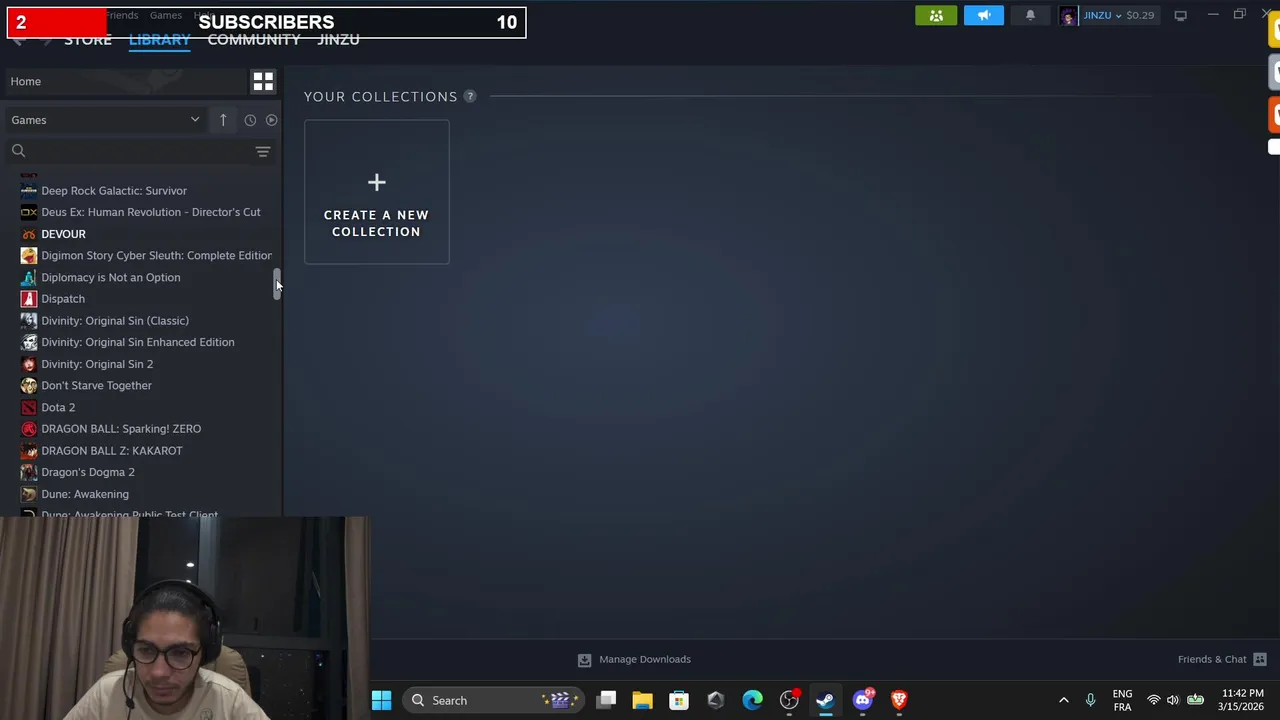Viewport: 1280px width, 720px height.
Task: Click the Don't Starve Together icon
Action: [29, 385]
